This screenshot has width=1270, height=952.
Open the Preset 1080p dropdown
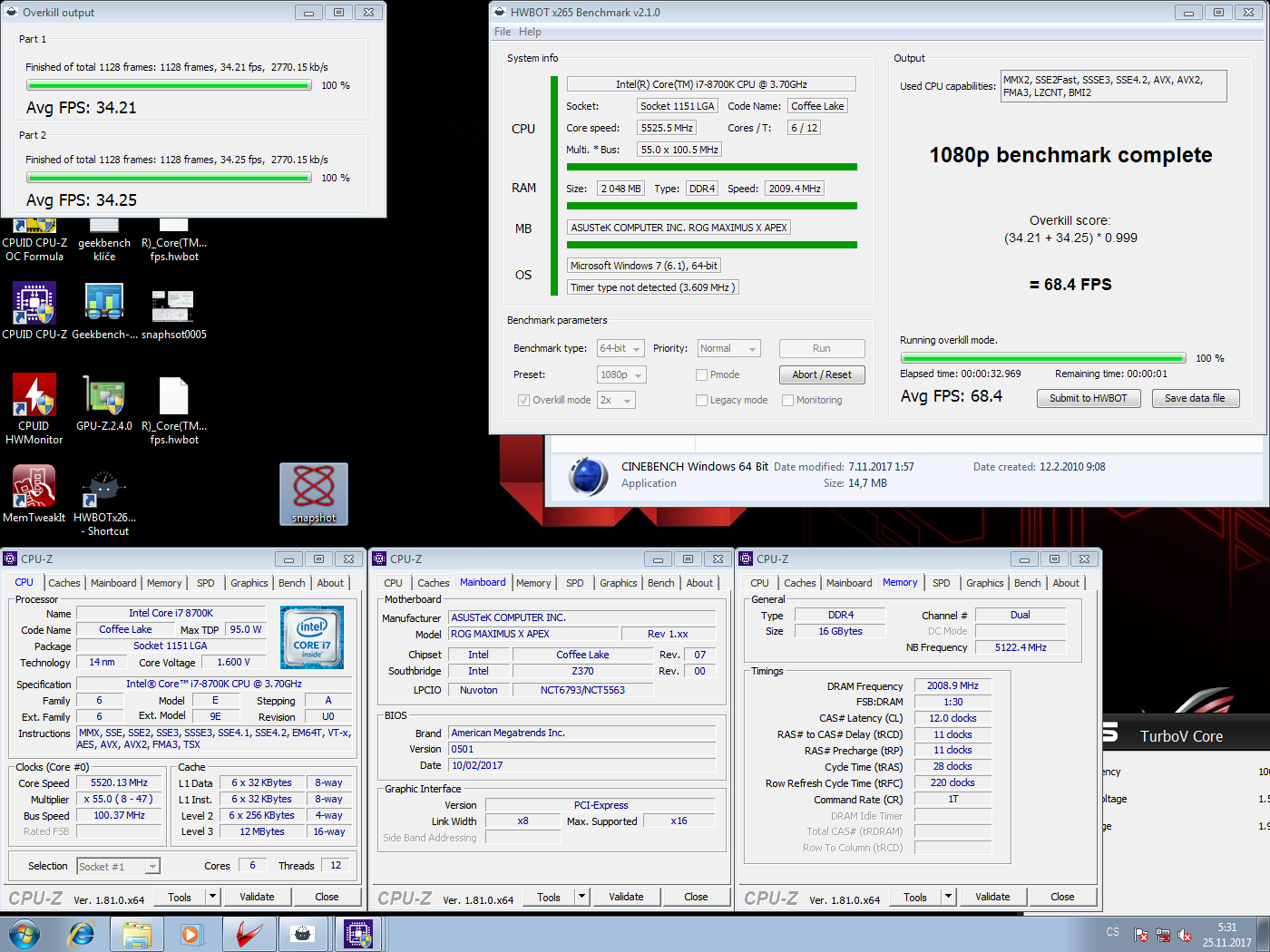(621, 374)
